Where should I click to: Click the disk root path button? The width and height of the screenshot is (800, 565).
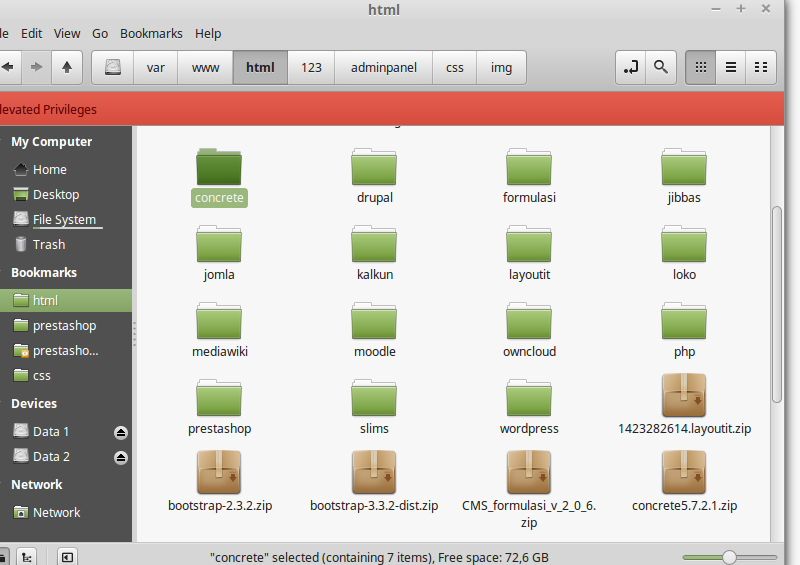113,67
